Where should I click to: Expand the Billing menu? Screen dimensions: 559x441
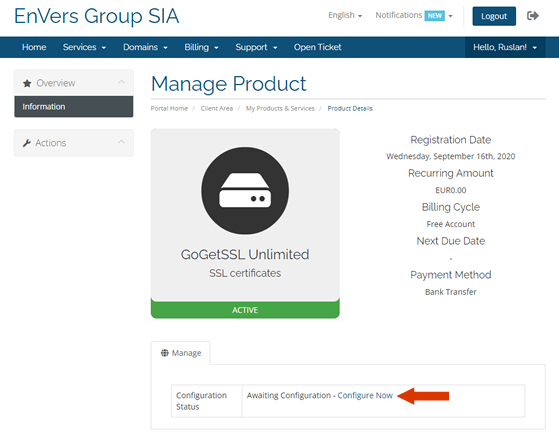point(201,47)
